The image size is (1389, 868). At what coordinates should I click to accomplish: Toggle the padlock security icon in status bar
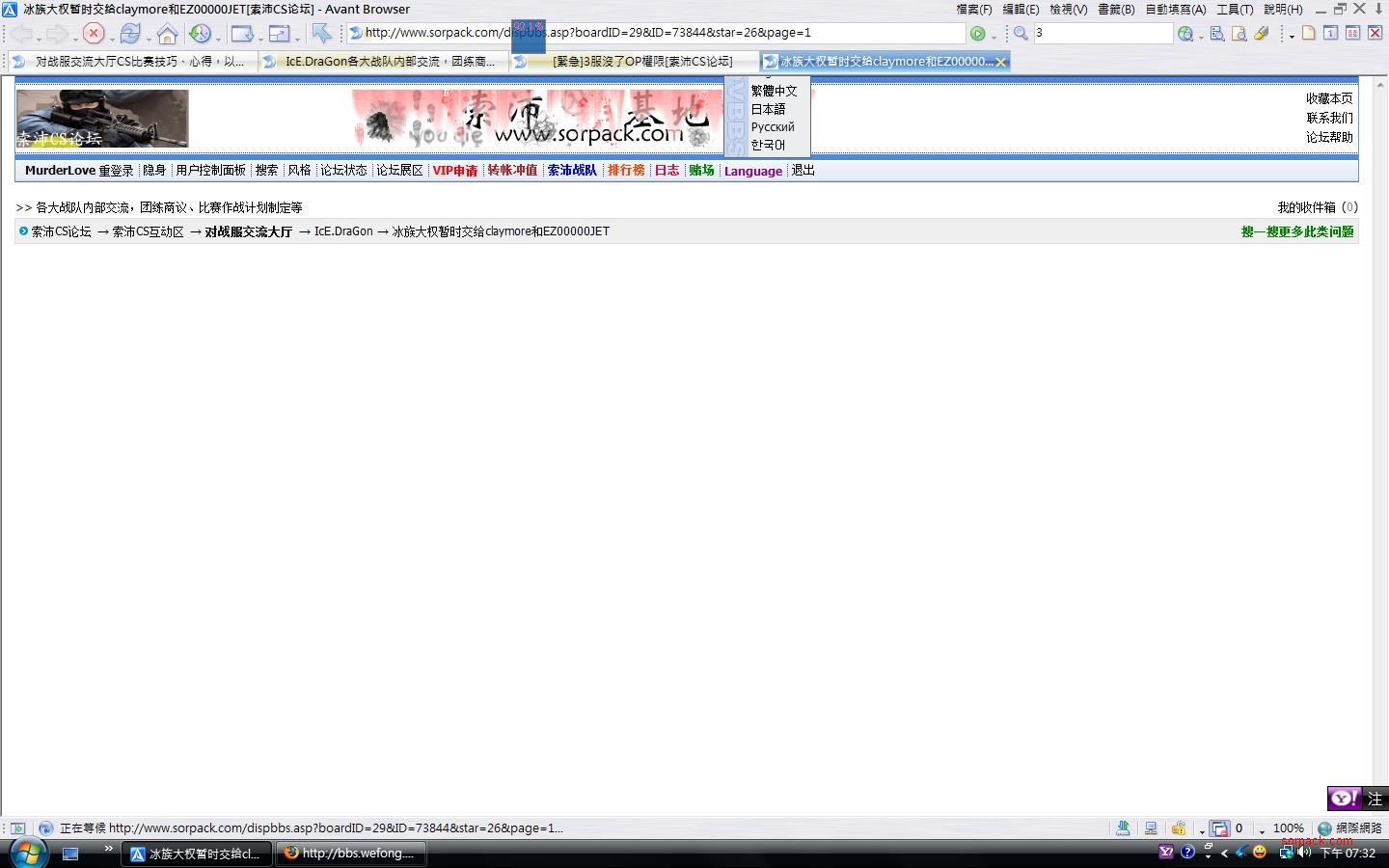tap(1178, 828)
